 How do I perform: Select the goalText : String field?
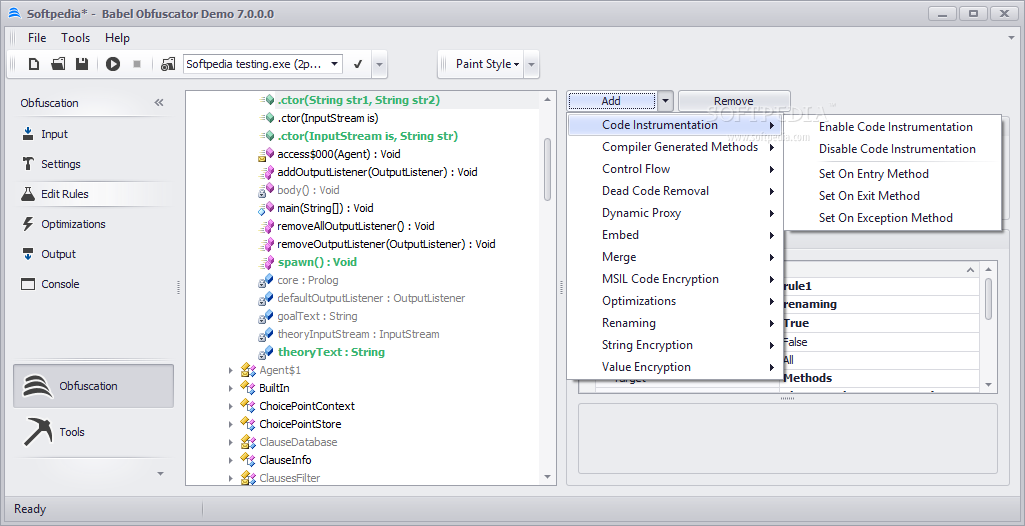(x=317, y=316)
